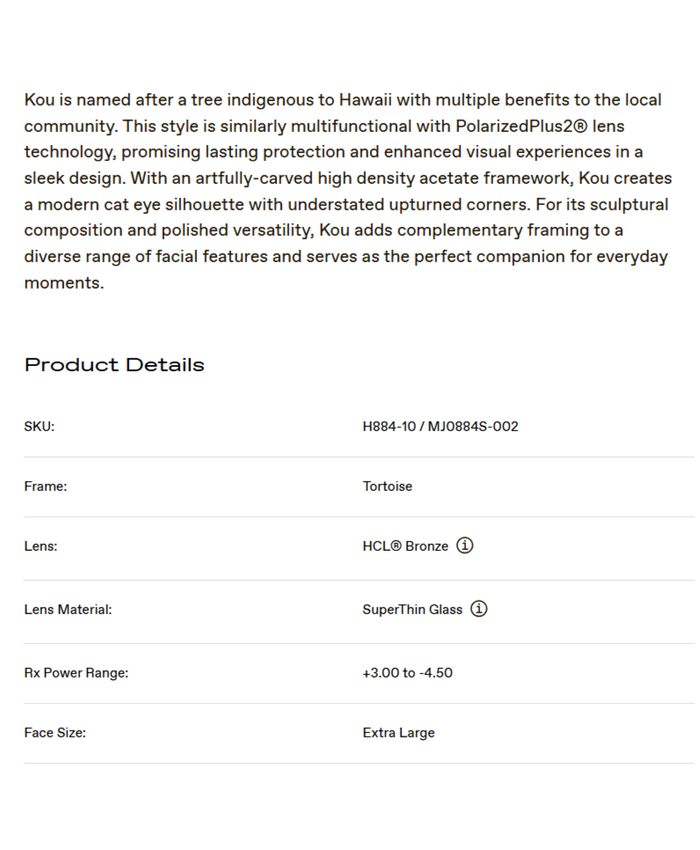
Task: Click the Frame: label
Action: point(45,487)
